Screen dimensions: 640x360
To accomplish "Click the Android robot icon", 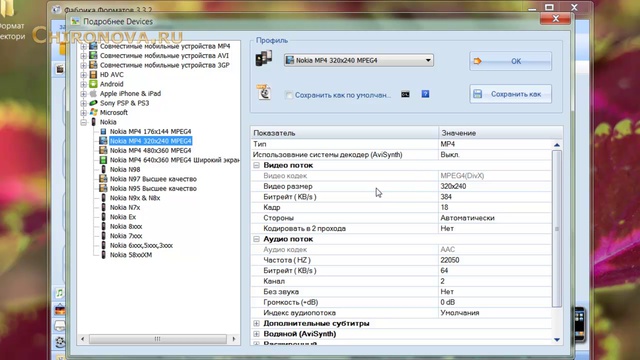I will [x=93, y=84].
